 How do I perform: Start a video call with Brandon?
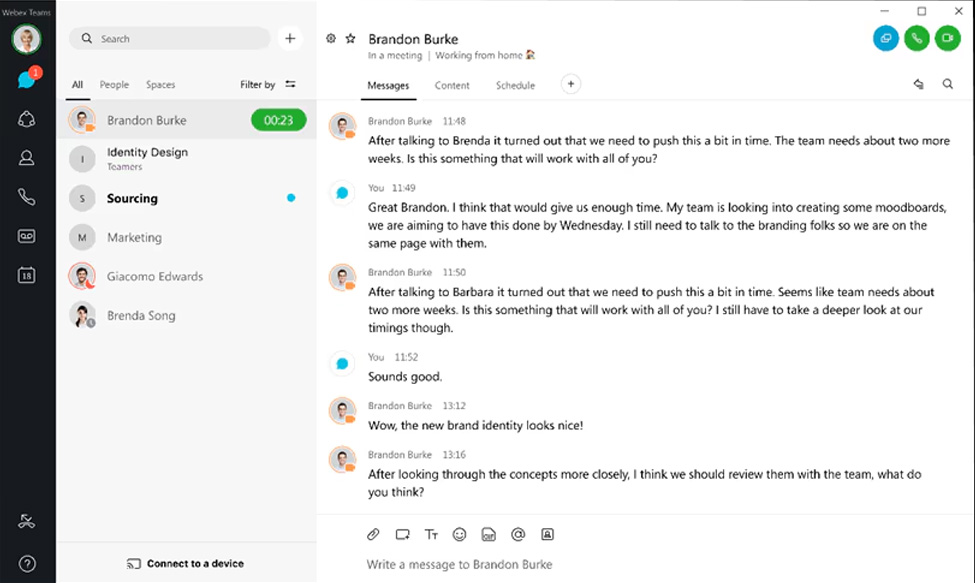(x=947, y=38)
